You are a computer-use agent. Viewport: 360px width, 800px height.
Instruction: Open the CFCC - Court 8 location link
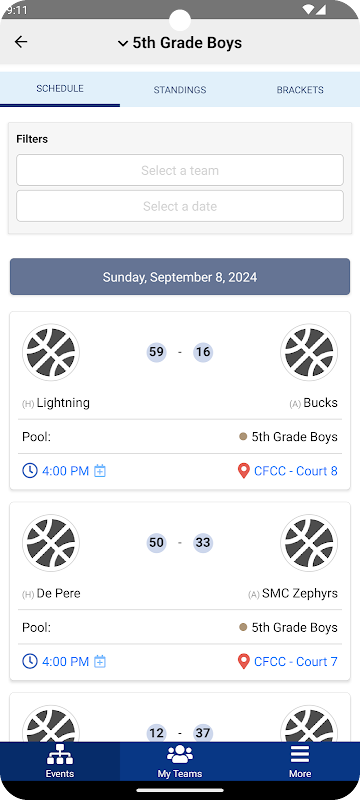pos(296,471)
